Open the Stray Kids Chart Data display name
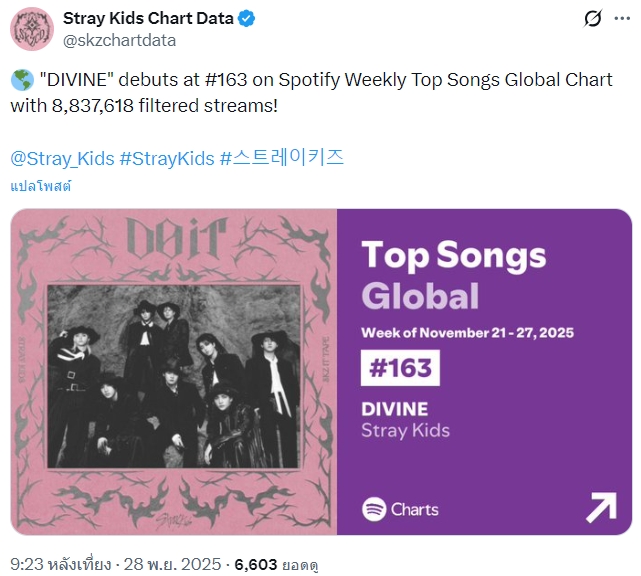The width and height of the screenshot is (641, 576). [148, 18]
